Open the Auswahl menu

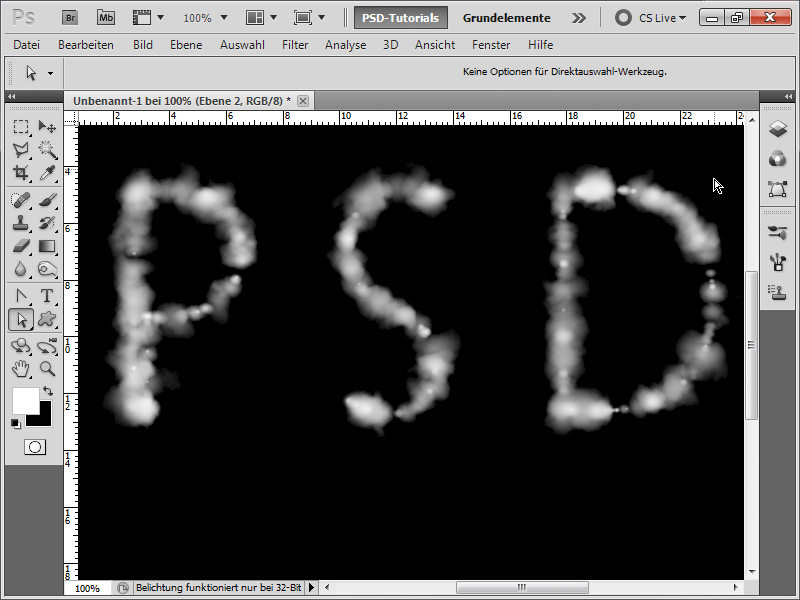click(242, 45)
